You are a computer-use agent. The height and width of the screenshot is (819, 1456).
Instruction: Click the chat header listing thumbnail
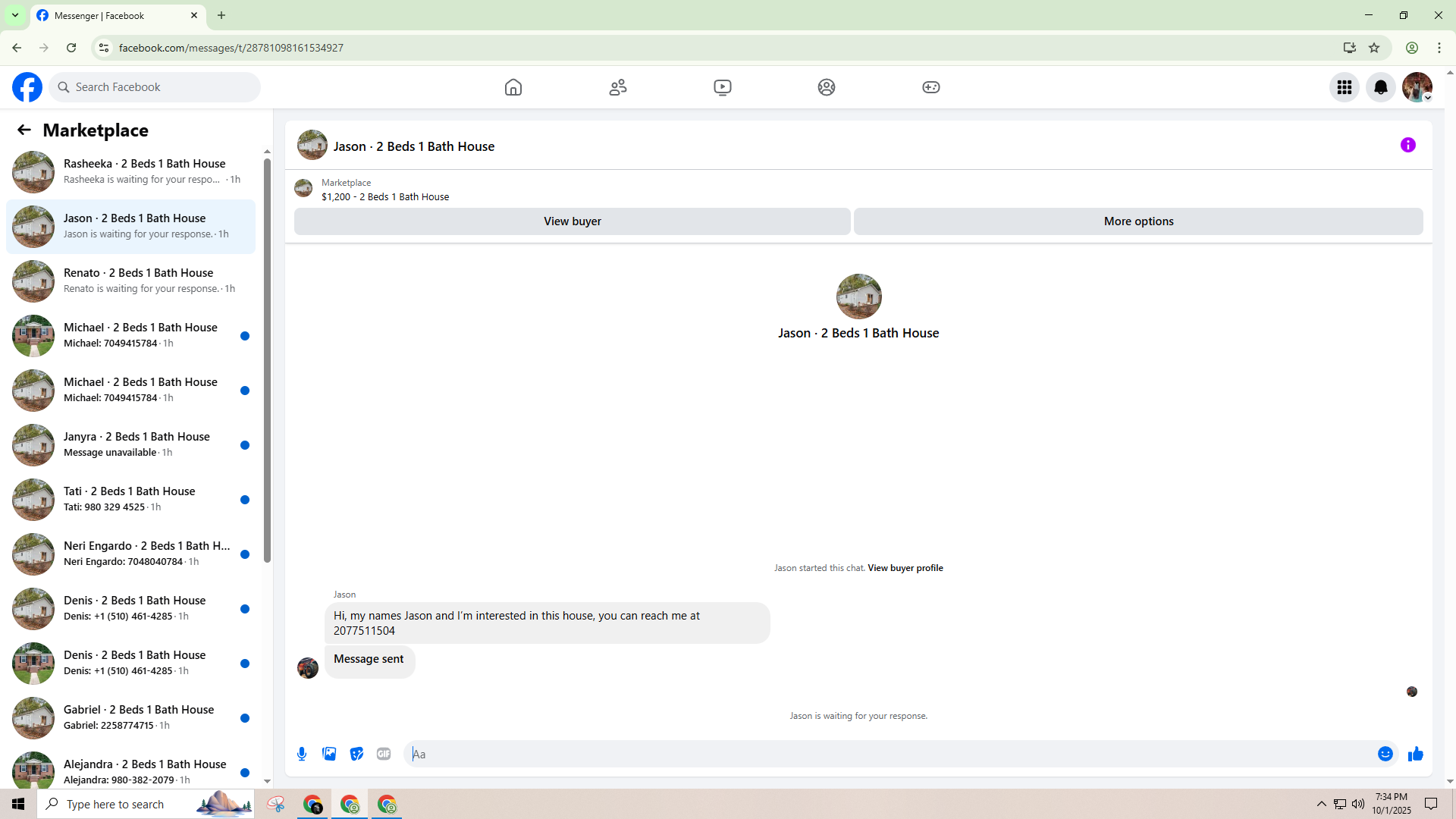point(312,145)
